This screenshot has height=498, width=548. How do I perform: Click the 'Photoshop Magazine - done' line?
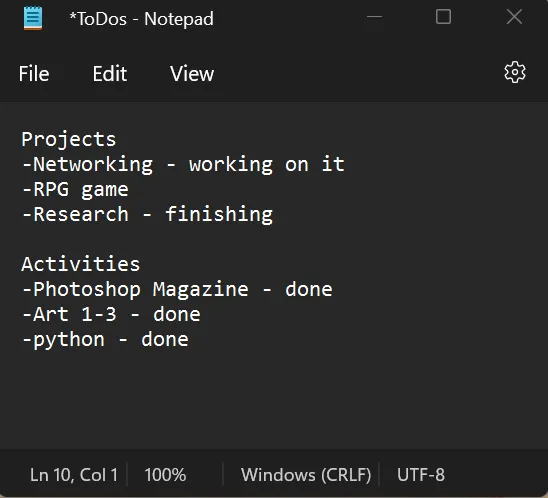coord(177,289)
